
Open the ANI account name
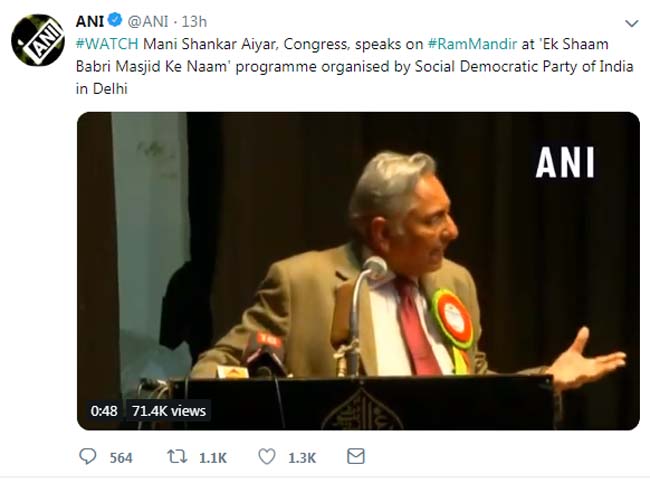click(x=91, y=21)
